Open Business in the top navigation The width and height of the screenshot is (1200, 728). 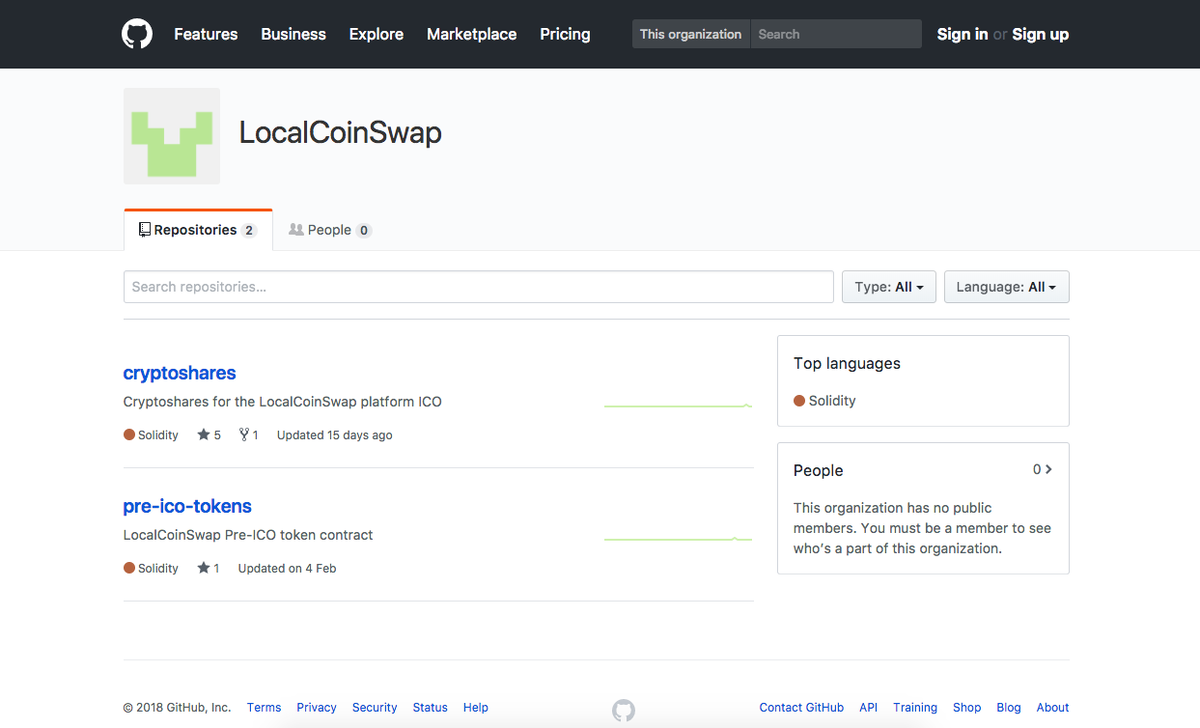(293, 34)
